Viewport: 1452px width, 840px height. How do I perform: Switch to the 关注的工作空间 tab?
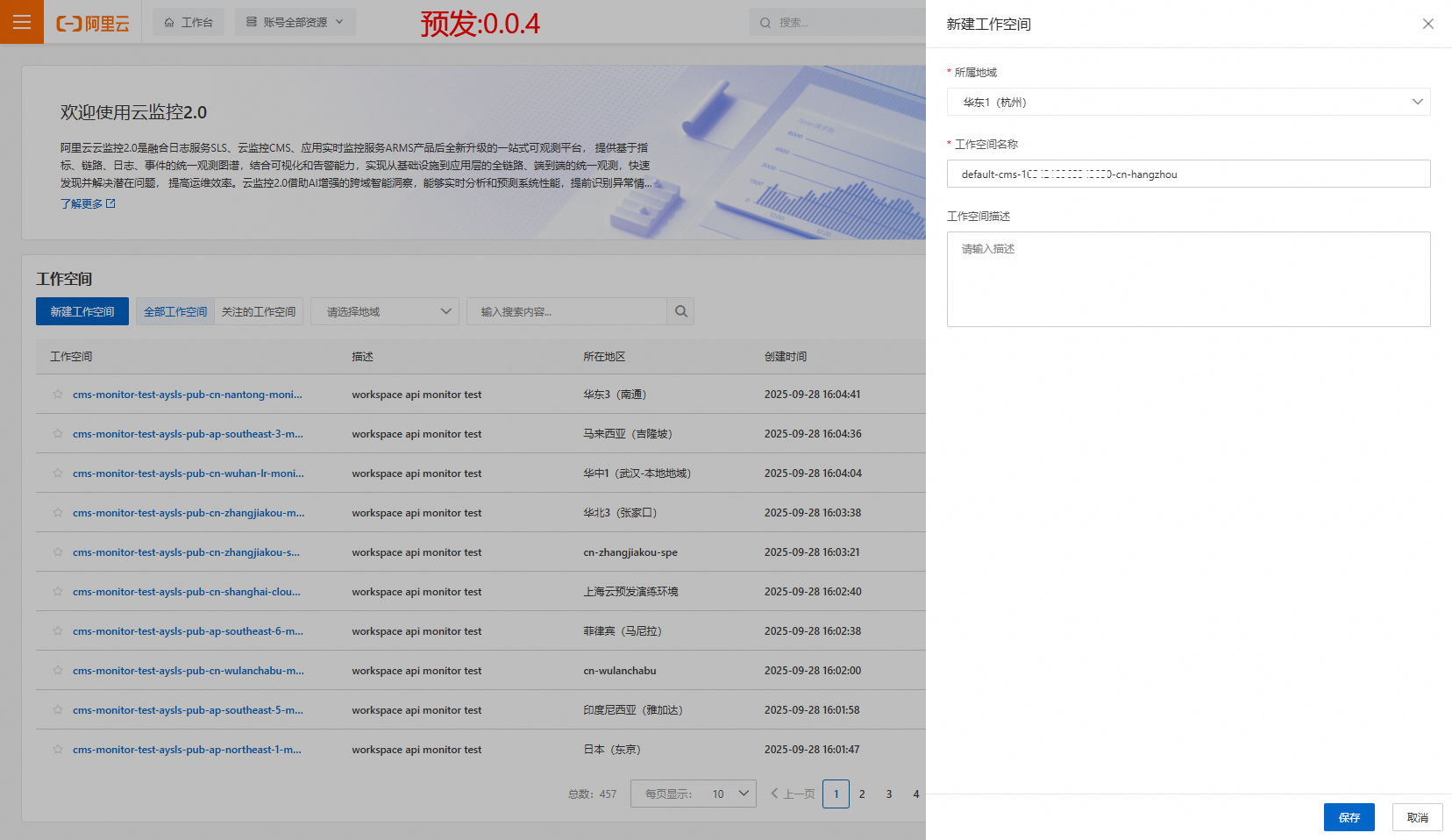[x=259, y=311]
